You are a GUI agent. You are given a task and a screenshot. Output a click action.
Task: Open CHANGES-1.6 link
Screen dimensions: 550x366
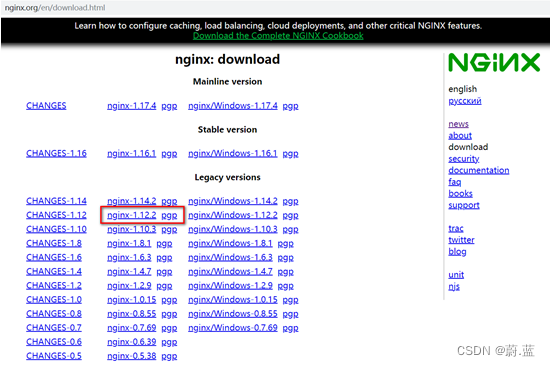pos(54,257)
